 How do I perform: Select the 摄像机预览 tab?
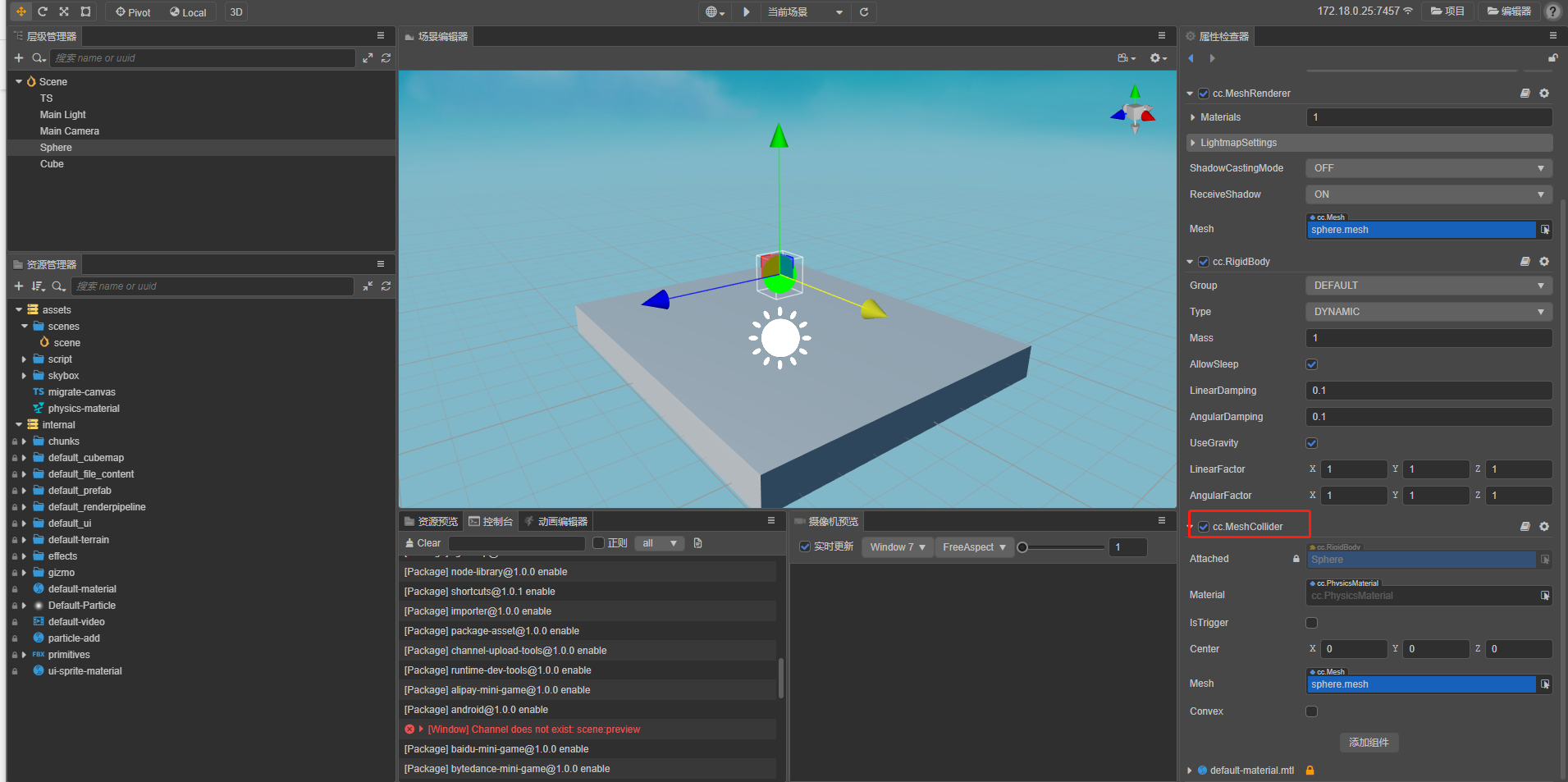click(x=826, y=521)
